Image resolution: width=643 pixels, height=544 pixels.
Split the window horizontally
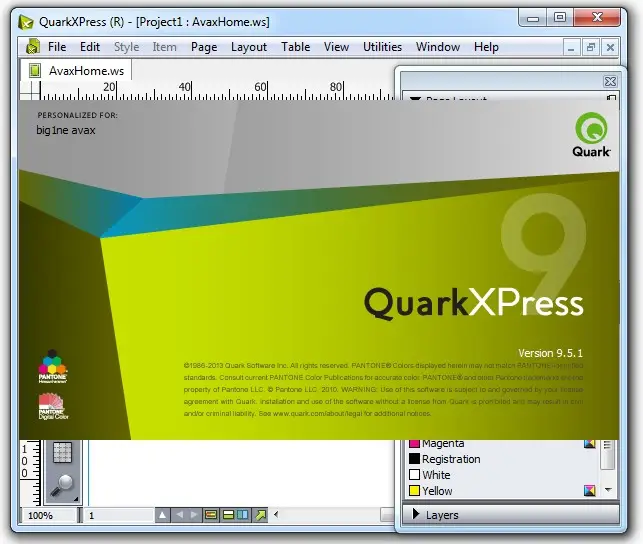coord(228,515)
